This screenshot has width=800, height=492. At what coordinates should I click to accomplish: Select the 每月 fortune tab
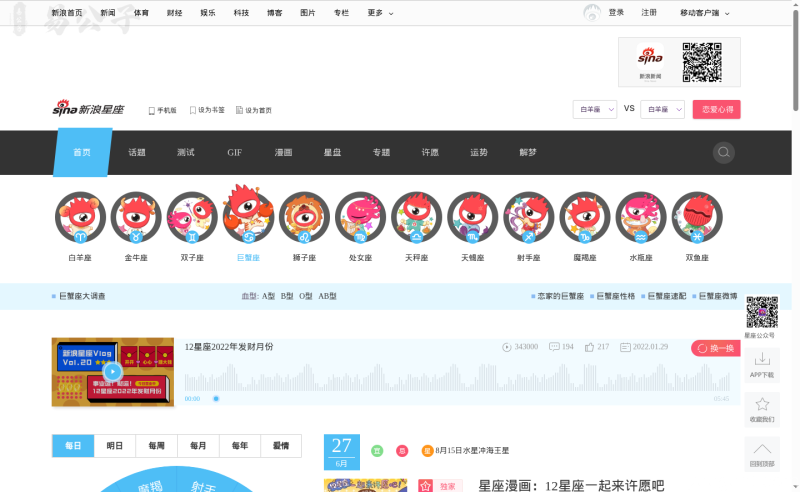click(x=198, y=446)
